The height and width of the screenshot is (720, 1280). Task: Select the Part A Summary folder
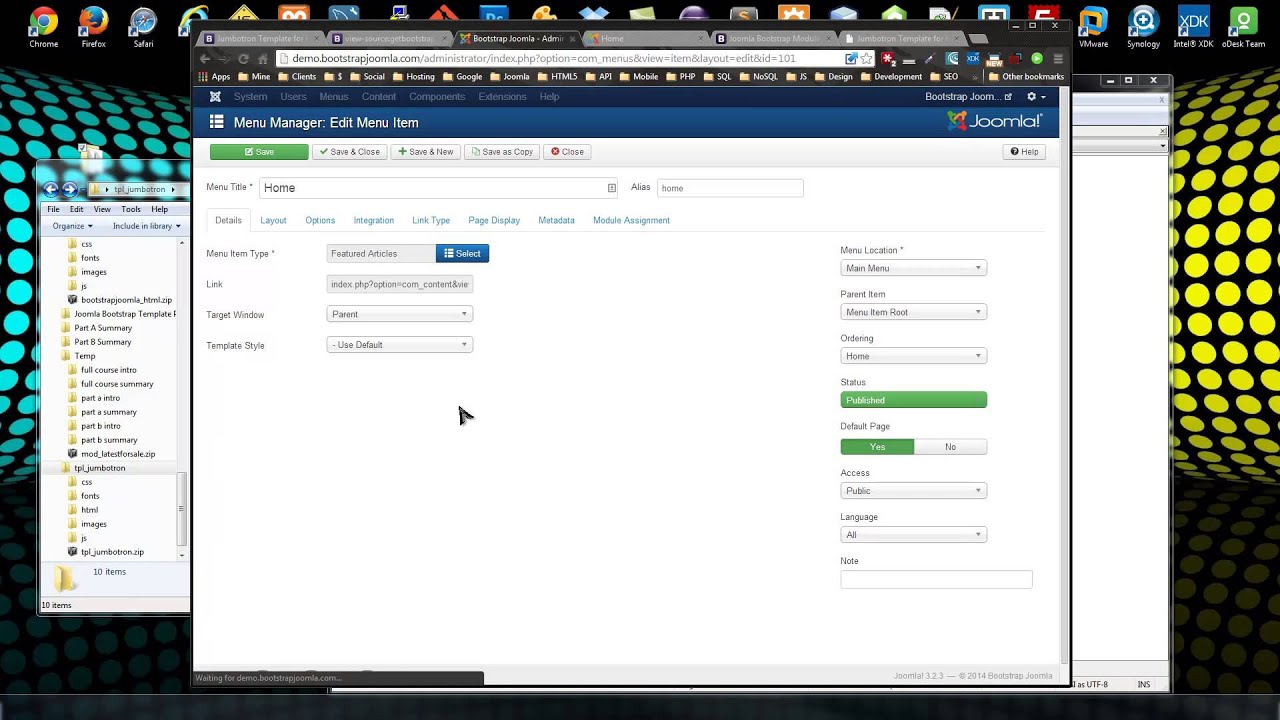[x=103, y=328]
